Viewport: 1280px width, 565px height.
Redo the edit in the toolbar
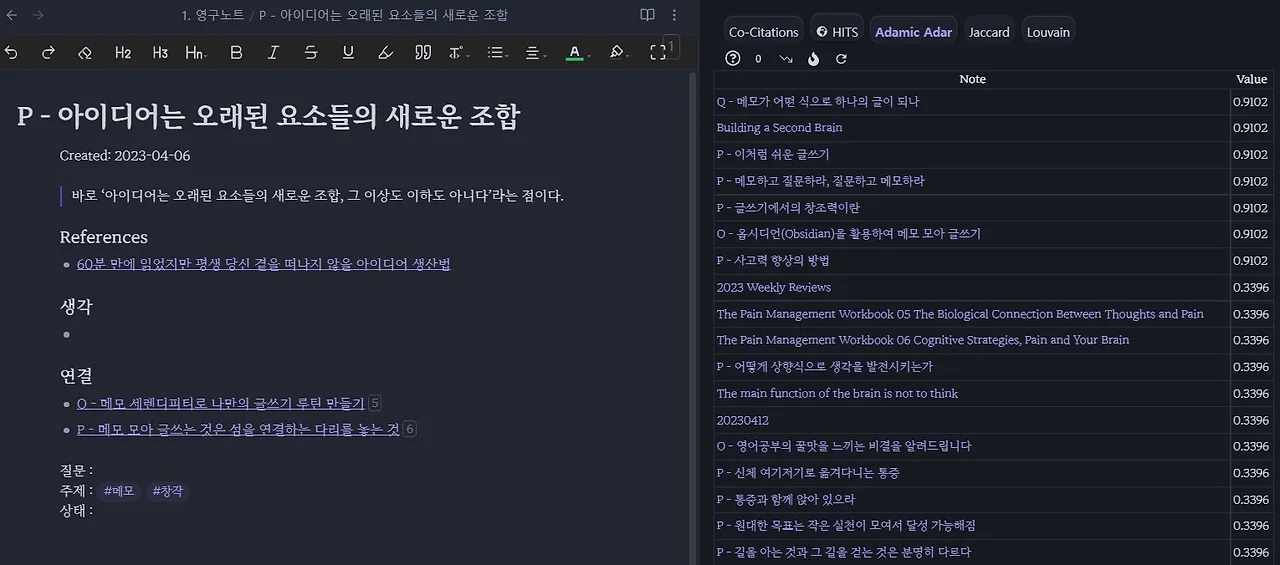[x=48, y=52]
